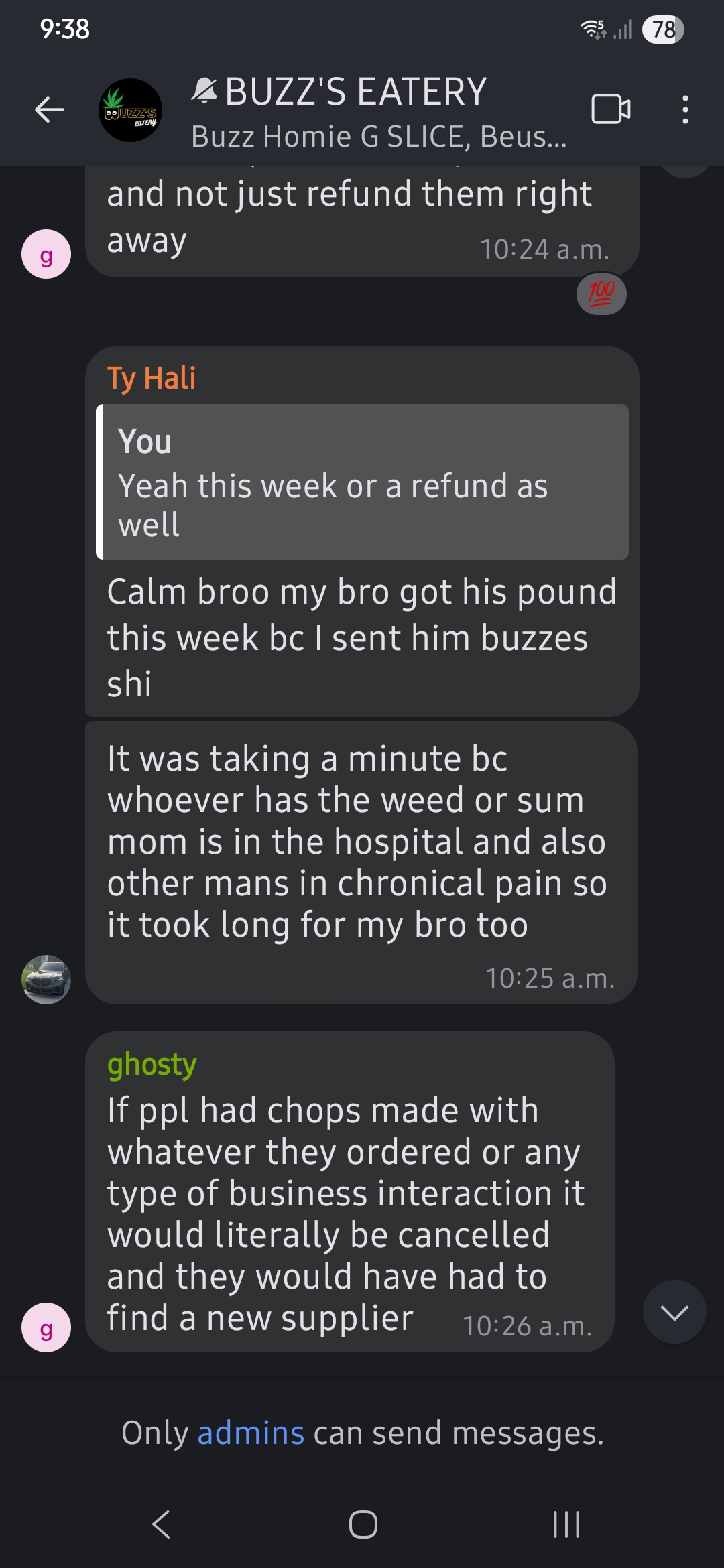The image size is (724, 1568).
Task: Tap ghosty's pink 'g' avatar near the bottom
Action: [x=46, y=1327]
